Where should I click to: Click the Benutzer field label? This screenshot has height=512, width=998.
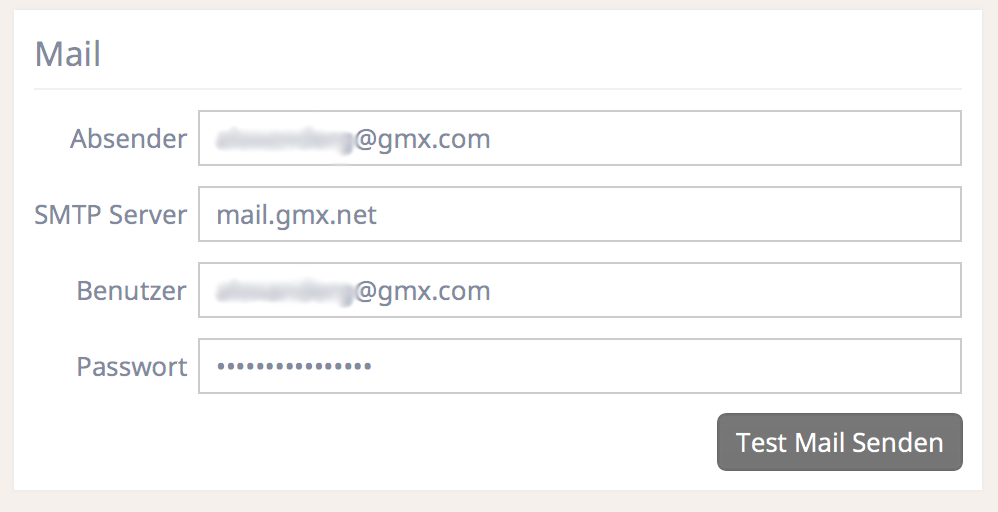(x=131, y=290)
